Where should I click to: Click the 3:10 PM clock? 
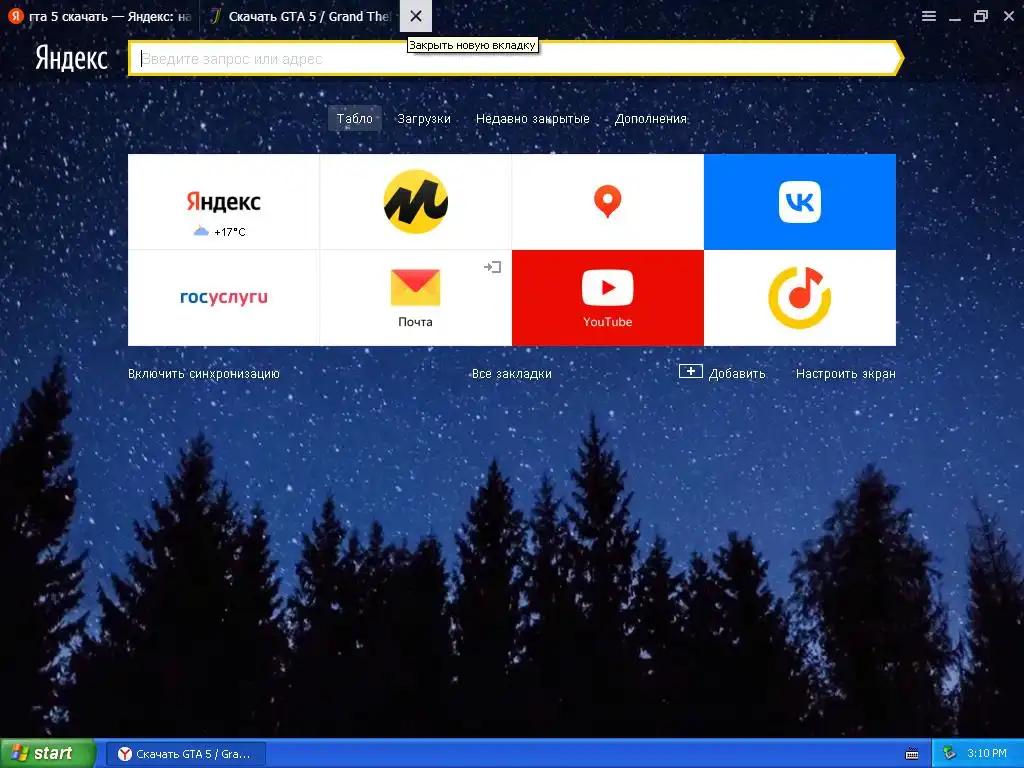tap(987, 753)
